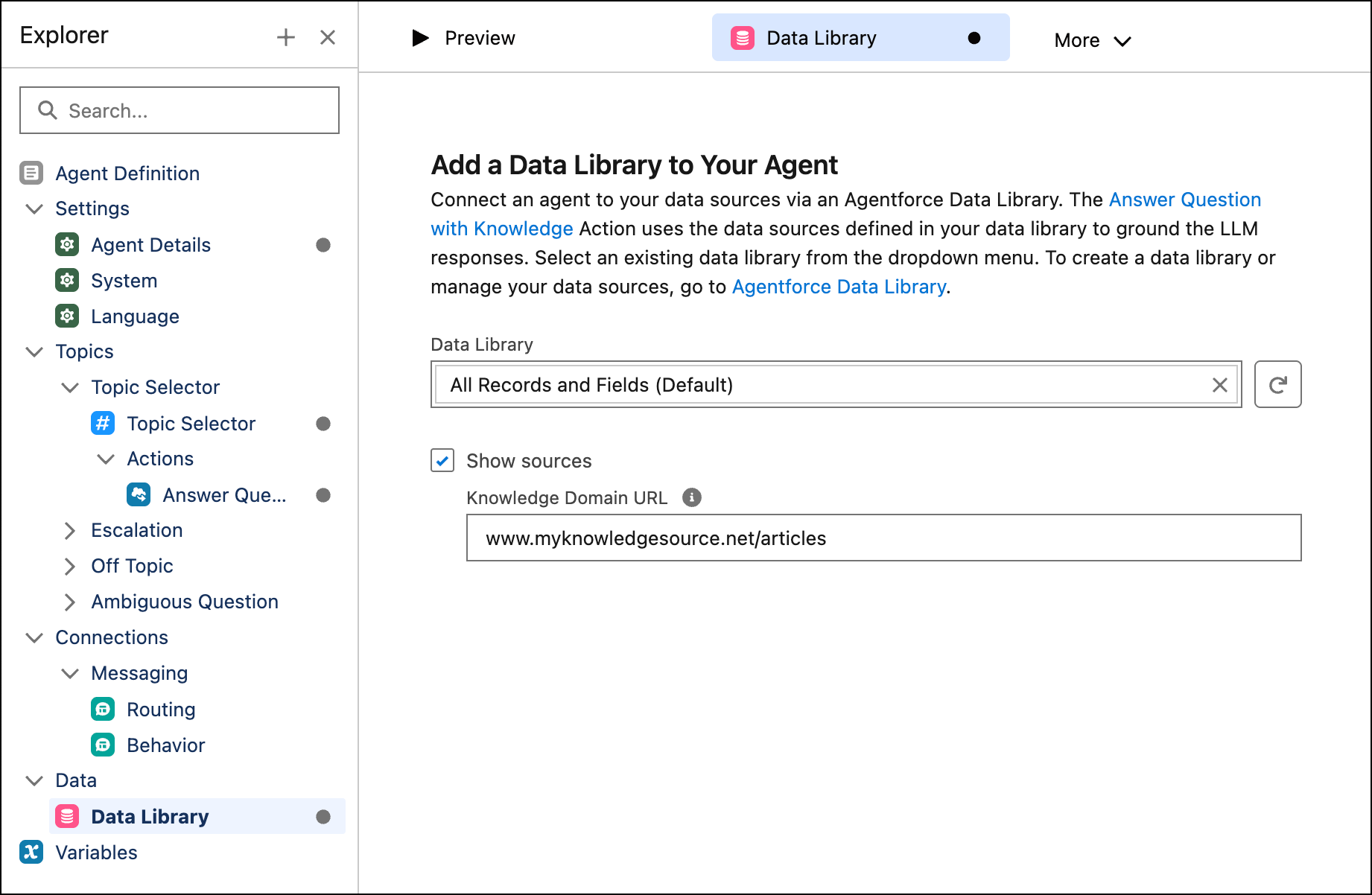Click the unsaved dot on Data Library tab
The width and height of the screenshot is (1372, 895).
coord(974,38)
